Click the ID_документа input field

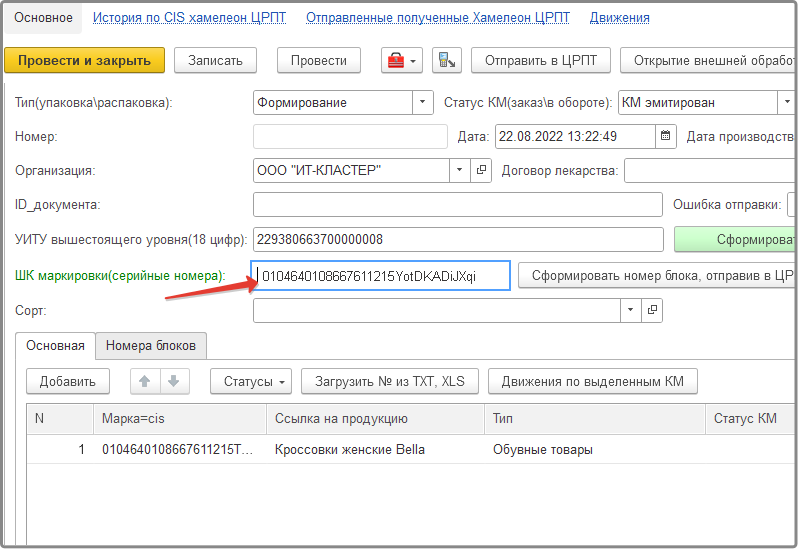pos(458,205)
